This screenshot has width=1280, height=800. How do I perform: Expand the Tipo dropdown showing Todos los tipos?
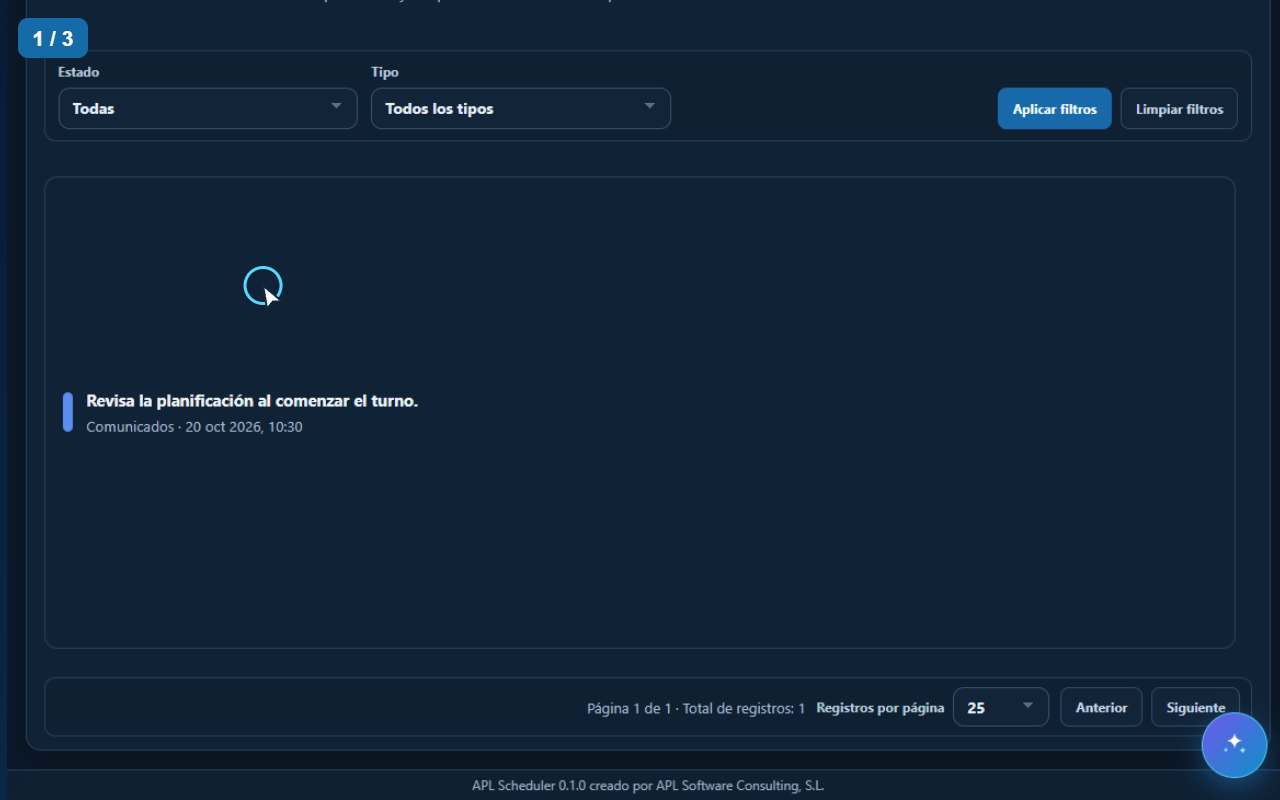pos(521,108)
